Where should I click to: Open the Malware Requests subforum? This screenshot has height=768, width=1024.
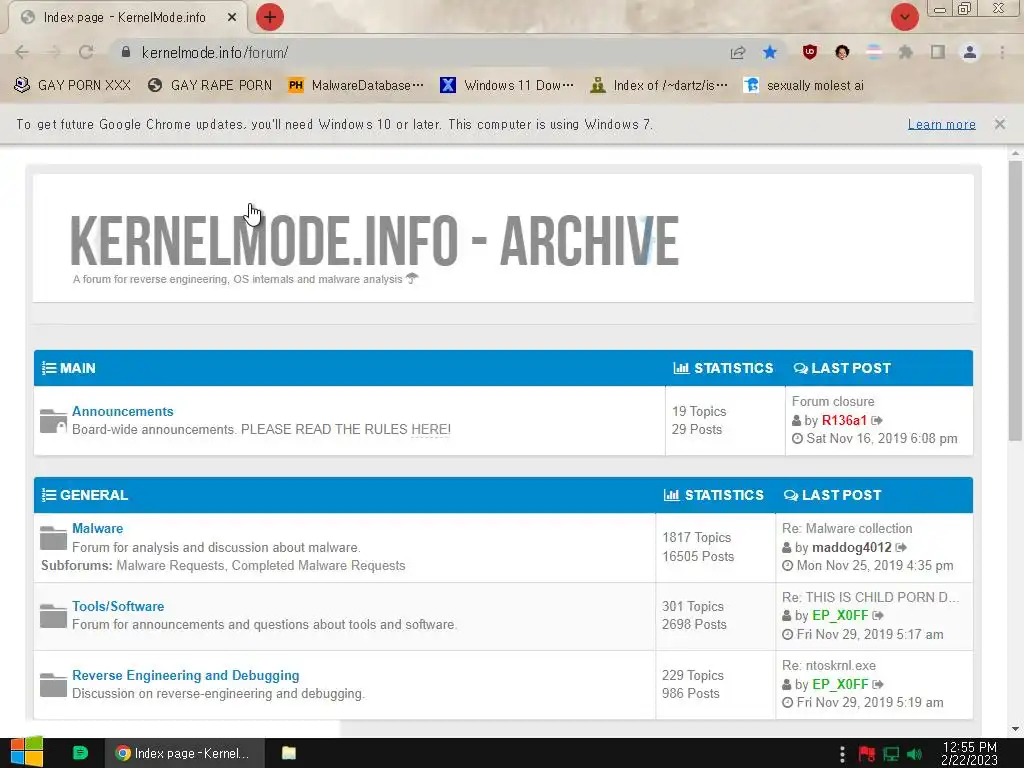click(x=170, y=566)
